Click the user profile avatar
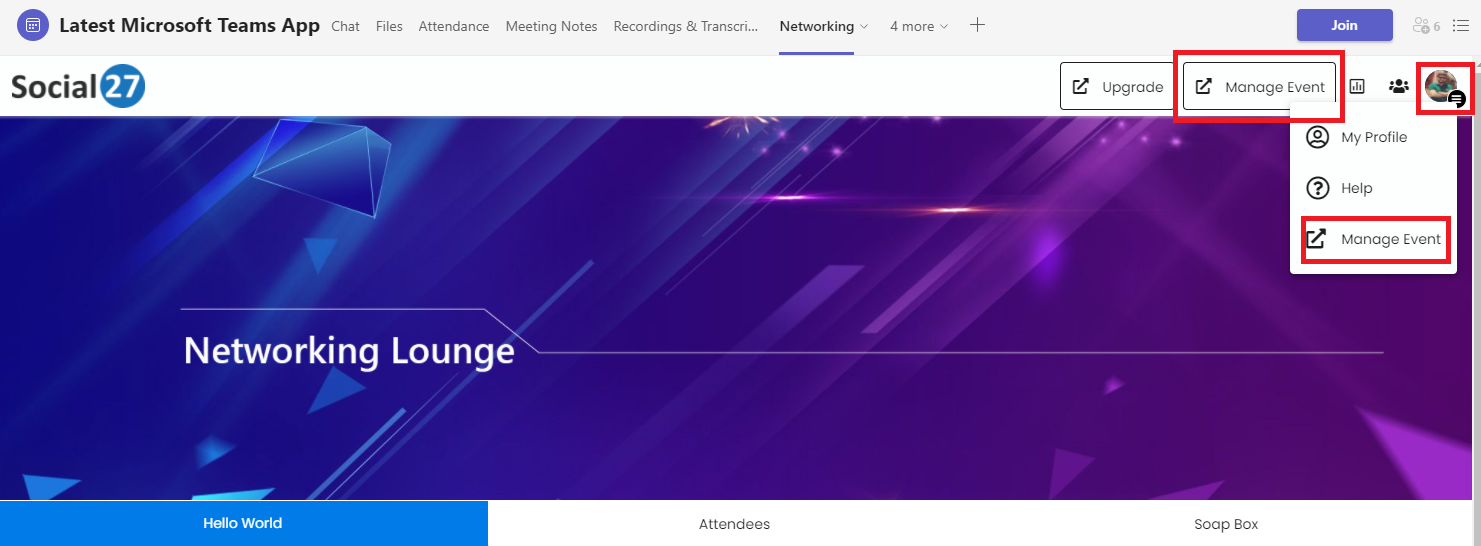 pyautogui.click(x=1442, y=86)
